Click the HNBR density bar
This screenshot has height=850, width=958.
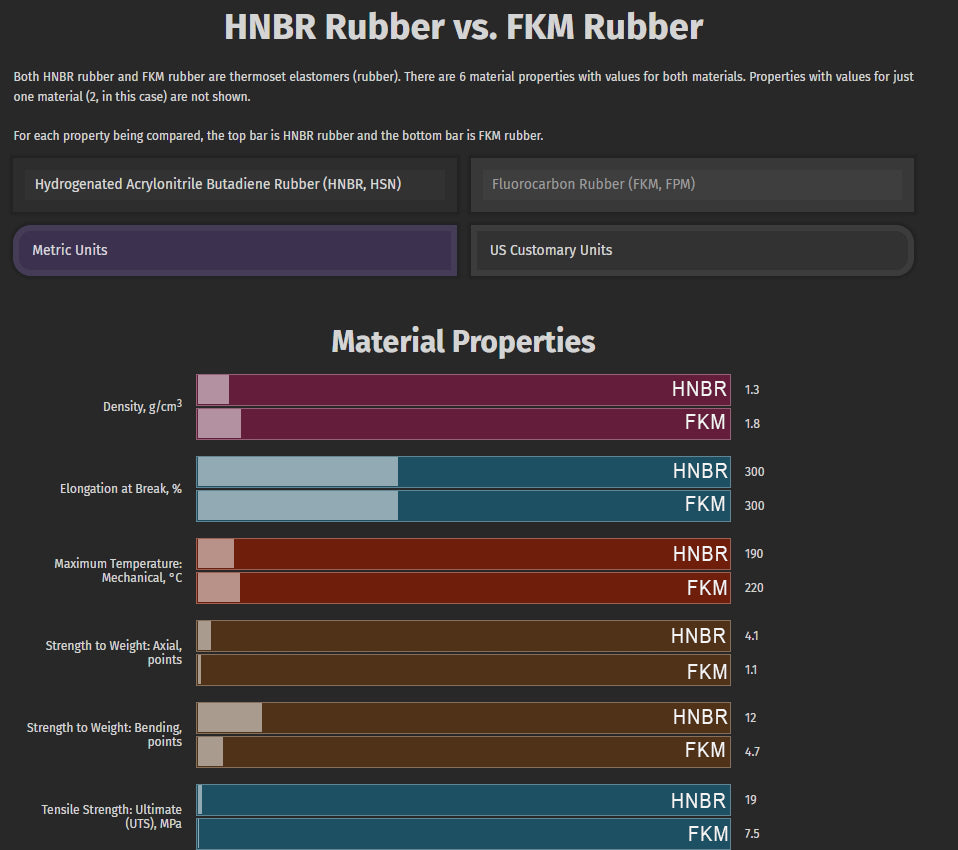[x=463, y=390]
